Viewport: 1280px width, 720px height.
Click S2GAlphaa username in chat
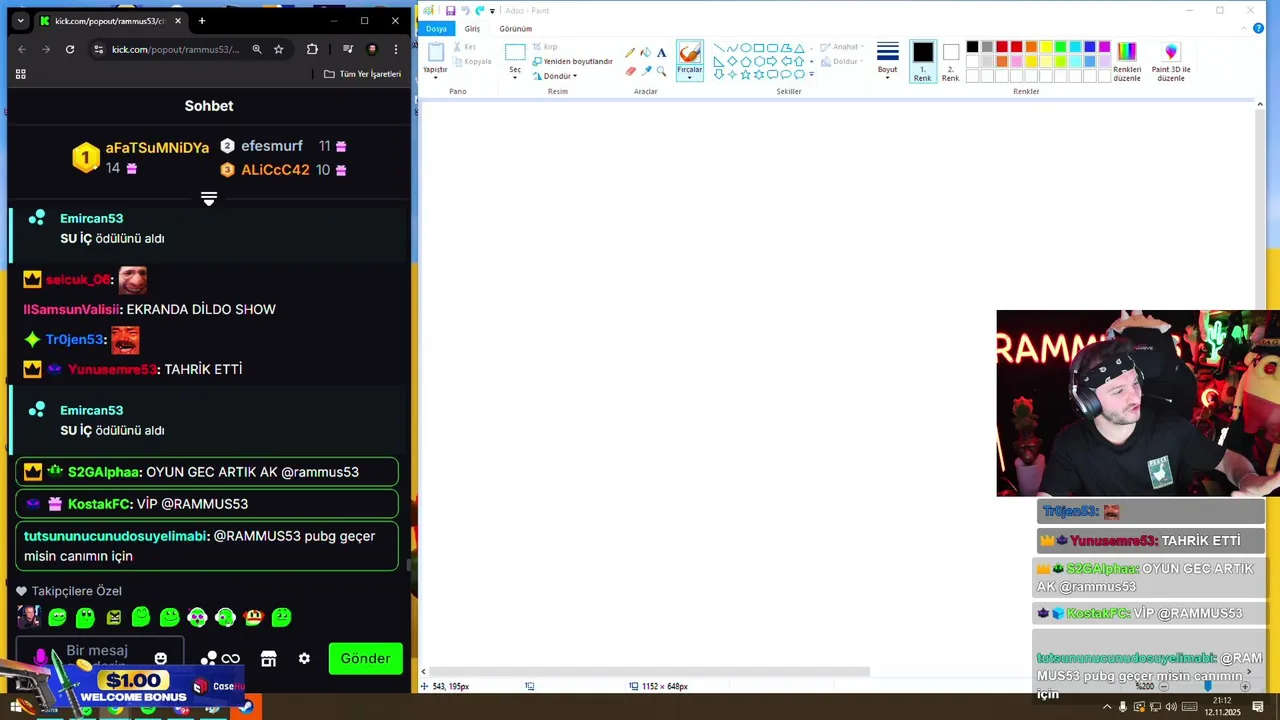pyautogui.click(x=103, y=472)
